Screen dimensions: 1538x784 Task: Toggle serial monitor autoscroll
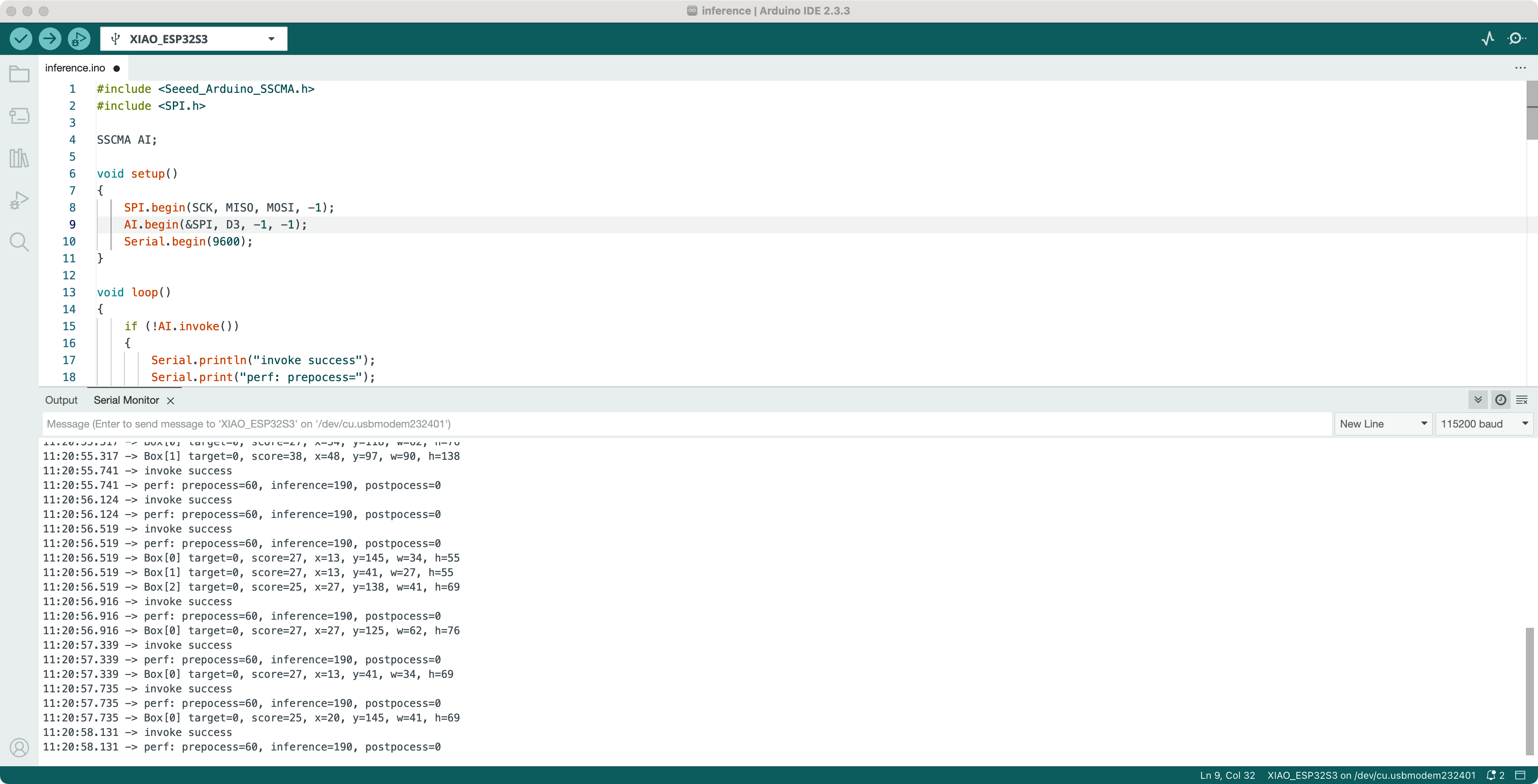click(x=1478, y=400)
